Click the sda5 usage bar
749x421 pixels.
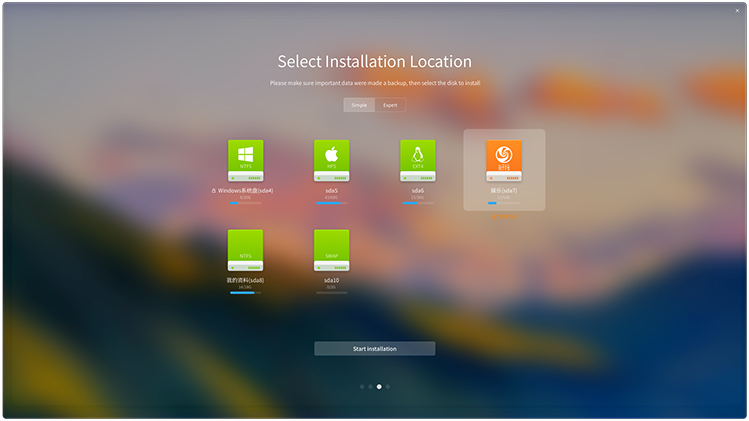click(332, 203)
